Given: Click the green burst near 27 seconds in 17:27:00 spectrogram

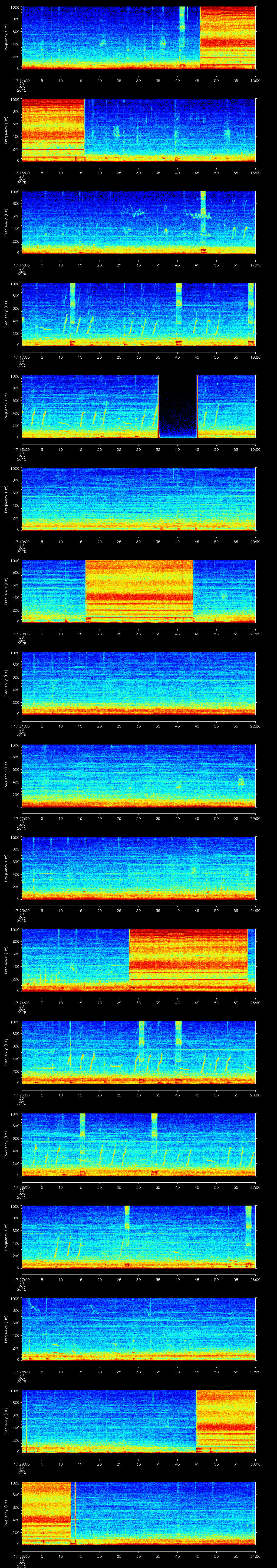Looking at the screenshot, I should (x=127, y=1219).
